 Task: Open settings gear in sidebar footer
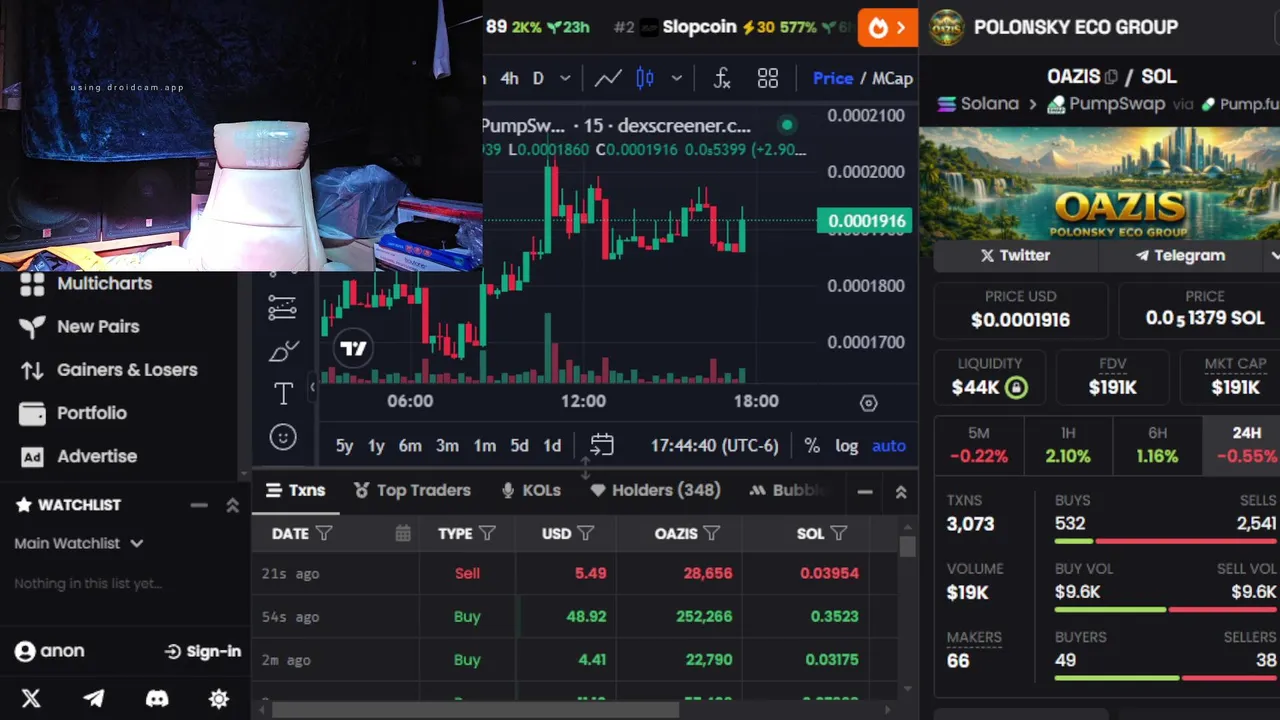(x=219, y=698)
